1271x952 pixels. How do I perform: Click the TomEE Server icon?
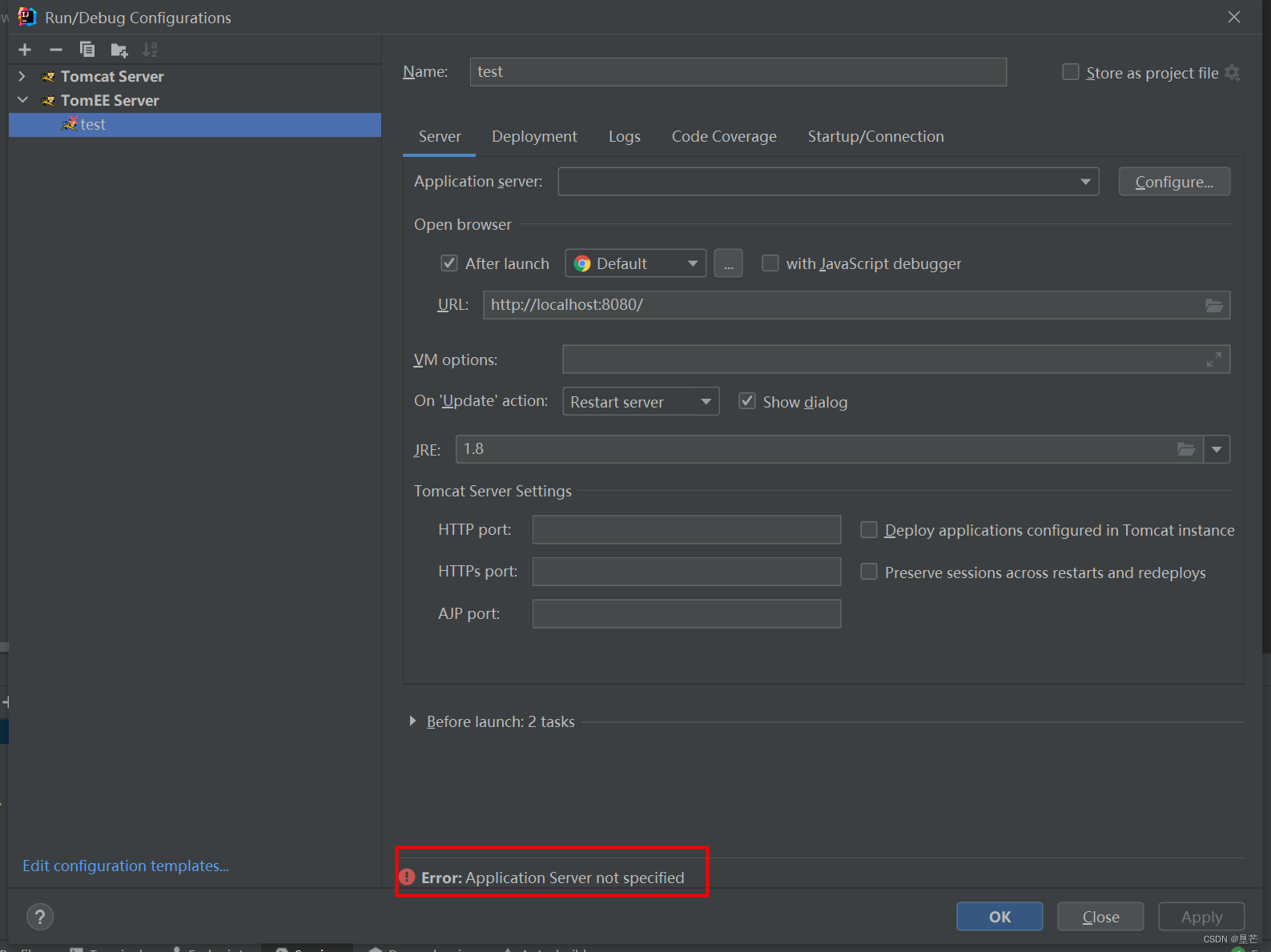click(x=48, y=101)
